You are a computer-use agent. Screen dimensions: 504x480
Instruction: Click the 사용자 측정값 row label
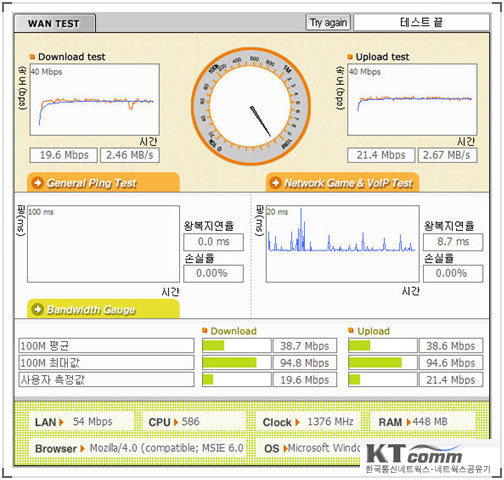[x=106, y=380]
